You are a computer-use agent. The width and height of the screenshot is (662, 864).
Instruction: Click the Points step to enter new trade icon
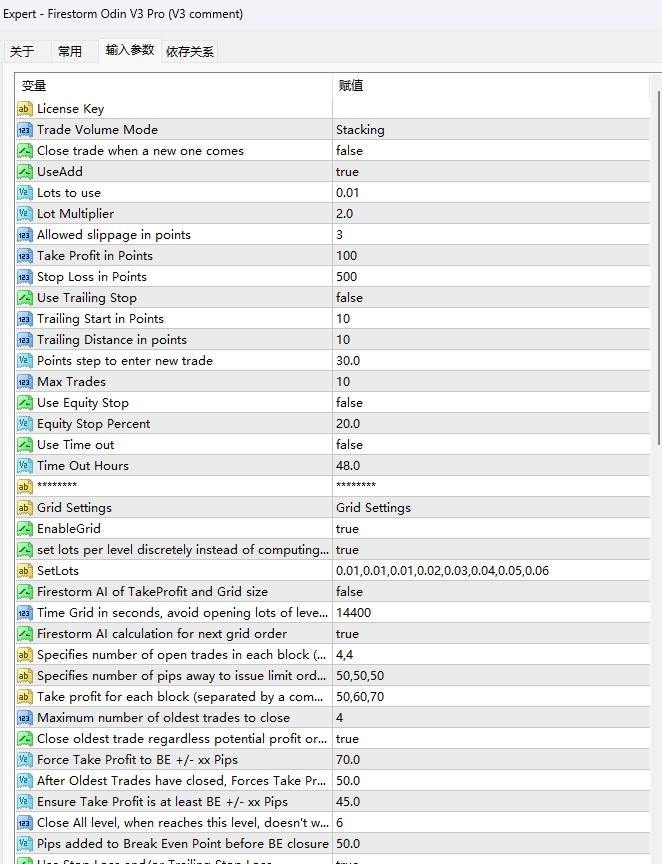click(24, 361)
